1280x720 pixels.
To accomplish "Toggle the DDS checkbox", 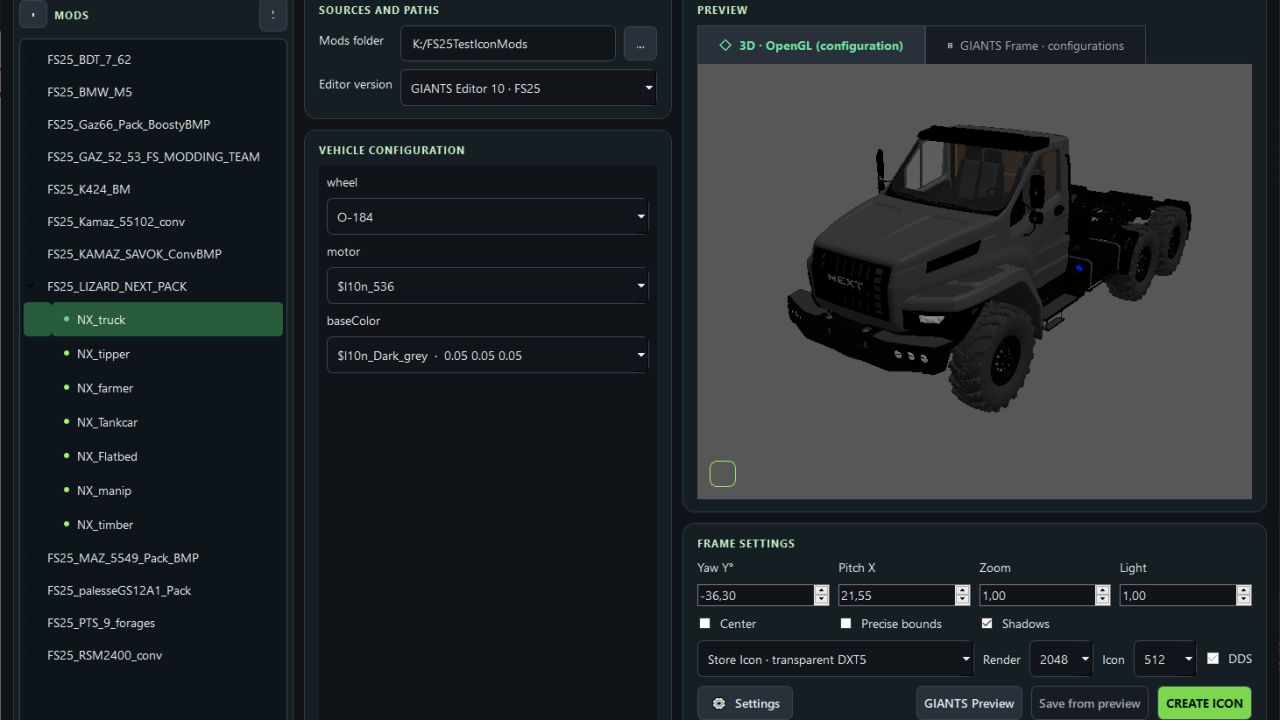I will 1213,658.
